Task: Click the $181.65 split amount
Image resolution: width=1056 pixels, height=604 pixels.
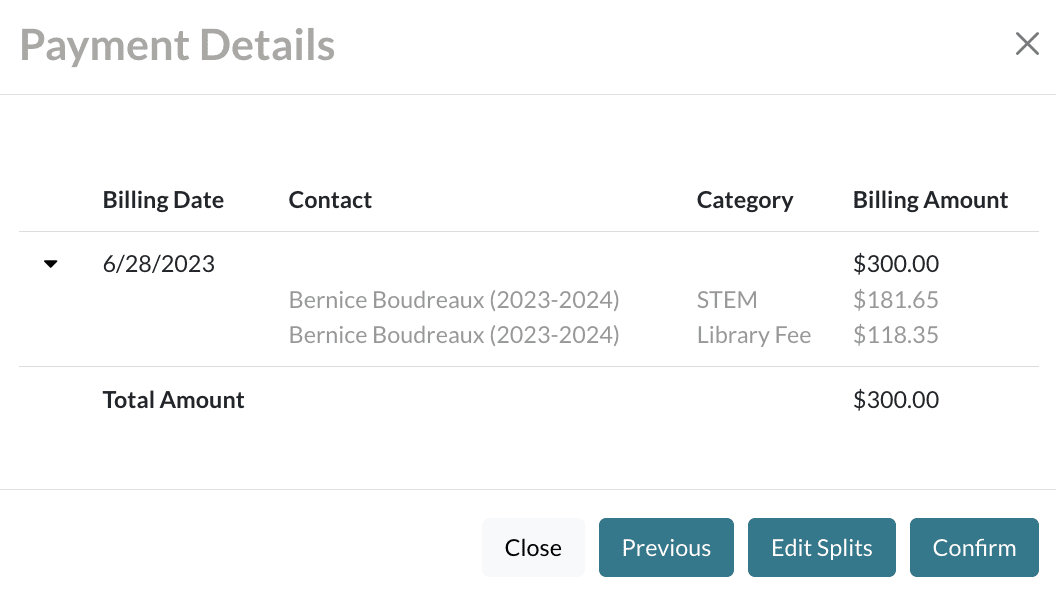Action: [895, 300]
